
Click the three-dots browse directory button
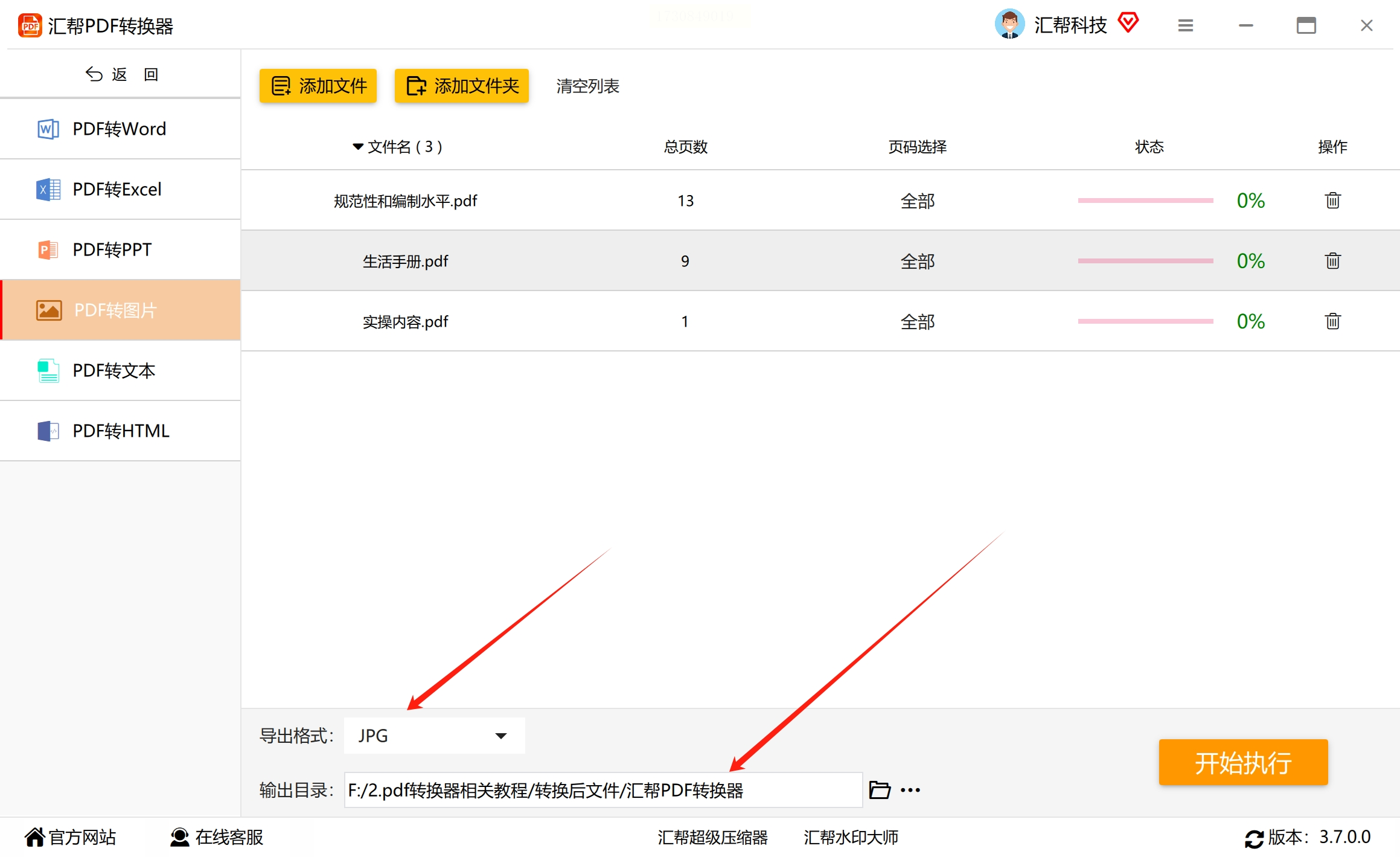click(910, 790)
